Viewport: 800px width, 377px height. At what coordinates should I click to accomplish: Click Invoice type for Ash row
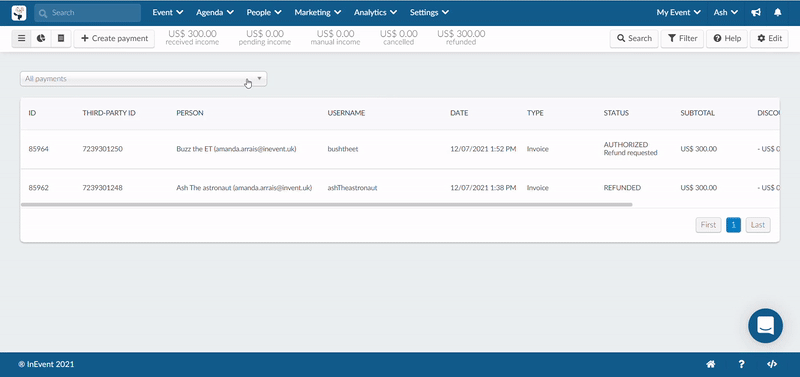[x=538, y=188]
